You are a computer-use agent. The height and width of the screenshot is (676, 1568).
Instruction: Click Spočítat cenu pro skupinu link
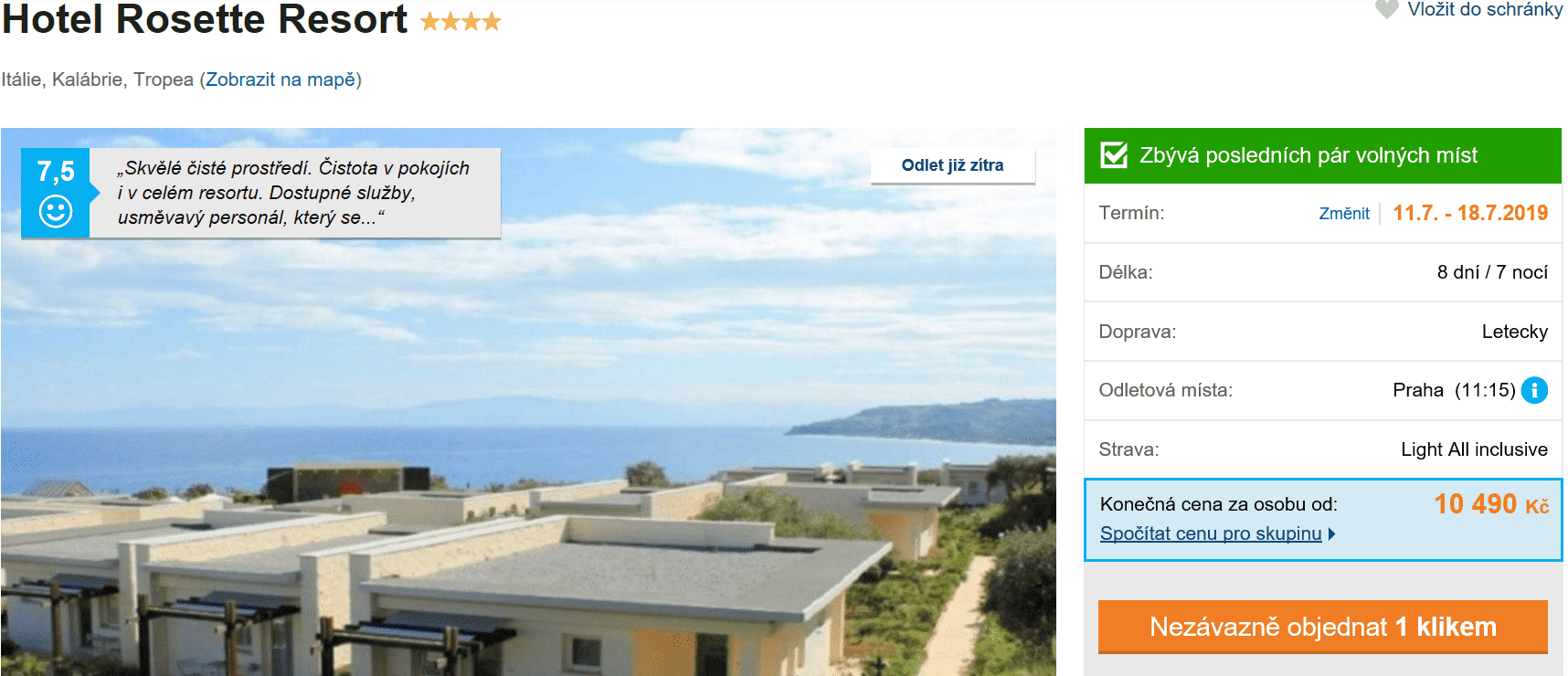tap(1210, 533)
